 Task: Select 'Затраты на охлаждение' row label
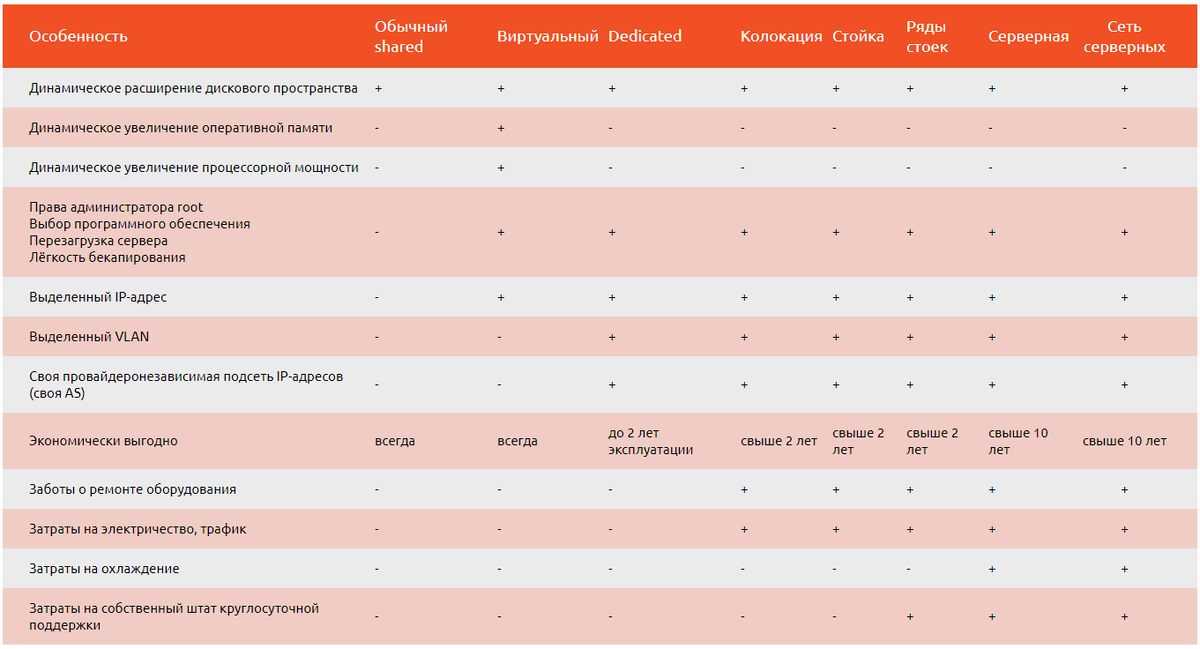[x=104, y=568]
